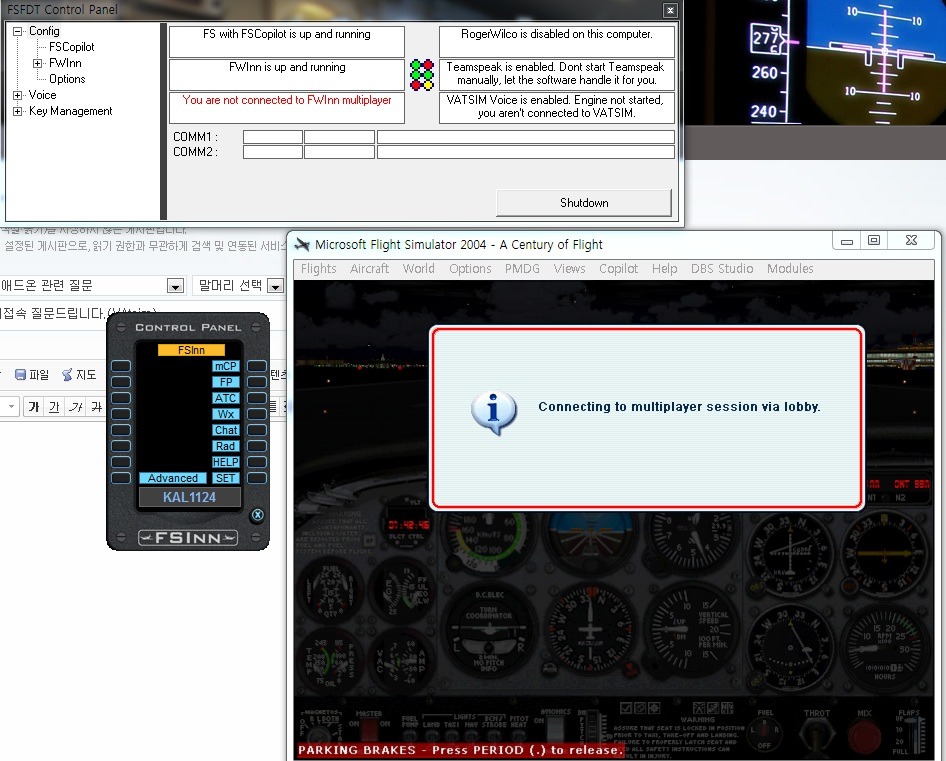Click the FSInn HELP button
946x761 pixels.
[x=226, y=462]
